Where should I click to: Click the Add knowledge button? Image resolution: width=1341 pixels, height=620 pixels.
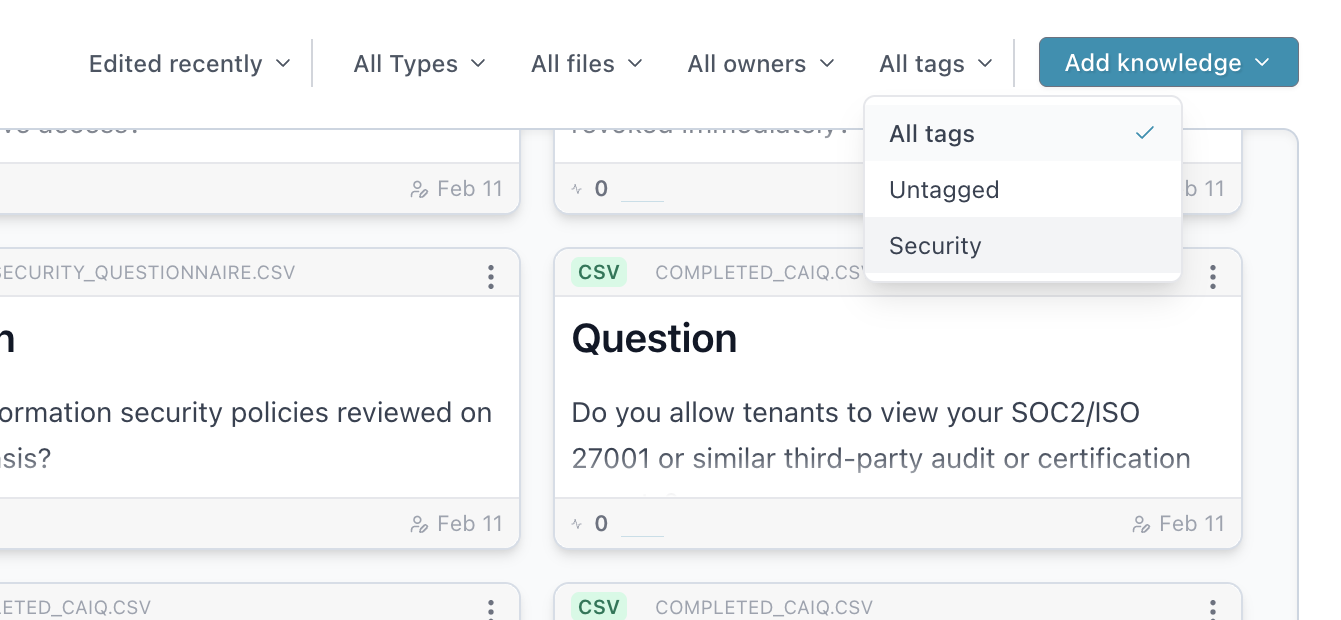coord(1150,61)
